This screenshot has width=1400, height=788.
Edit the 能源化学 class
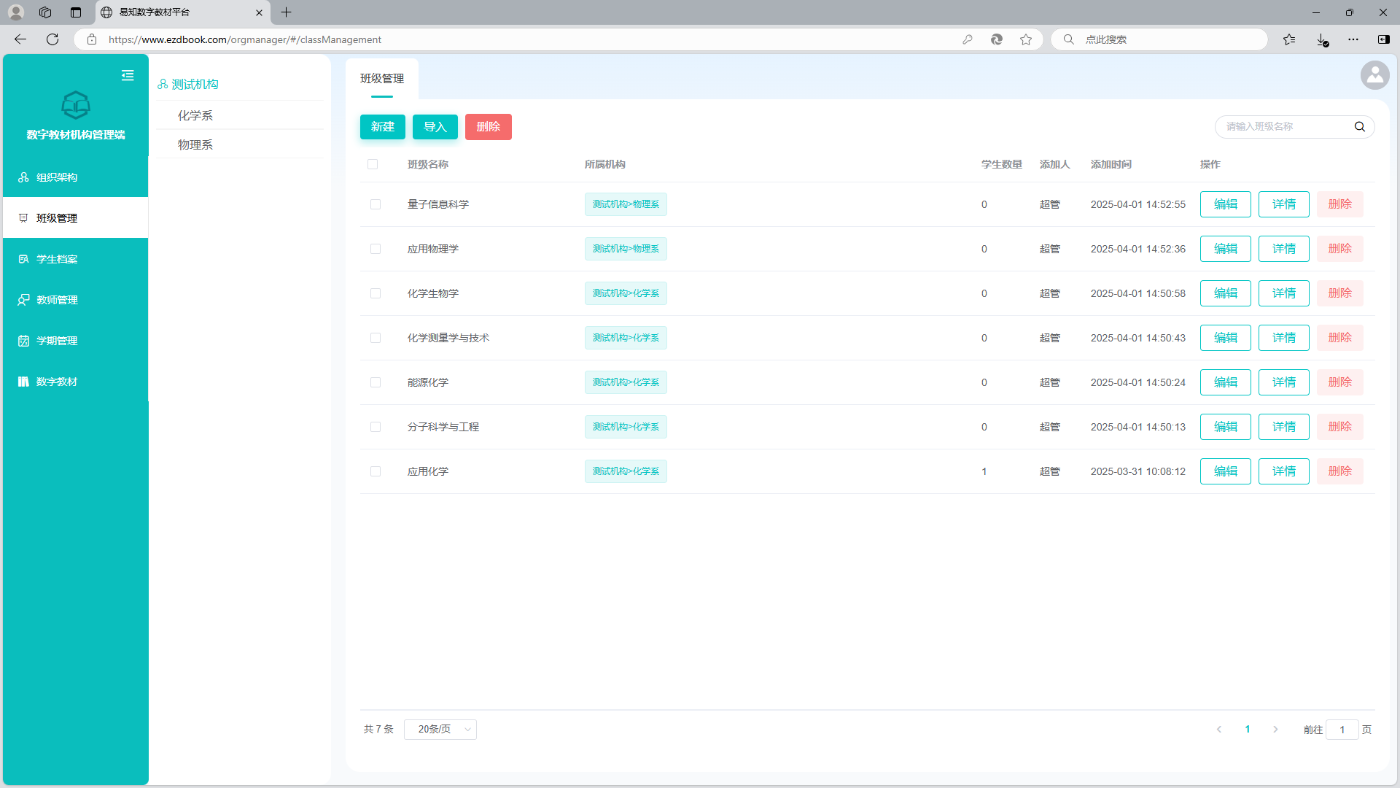1225,382
